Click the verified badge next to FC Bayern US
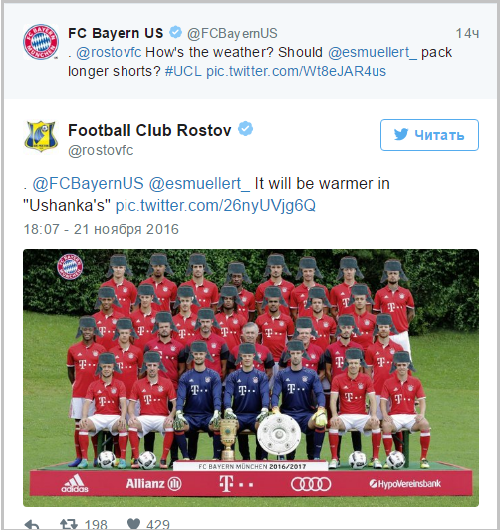 175,32
